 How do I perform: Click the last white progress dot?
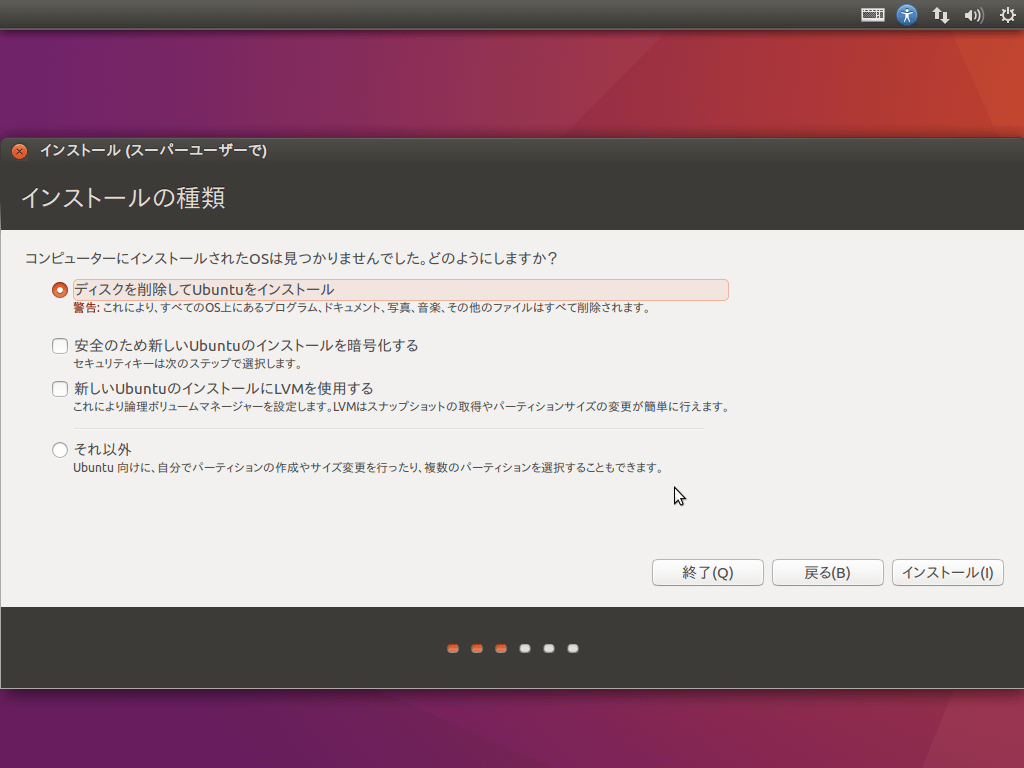[x=572, y=648]
